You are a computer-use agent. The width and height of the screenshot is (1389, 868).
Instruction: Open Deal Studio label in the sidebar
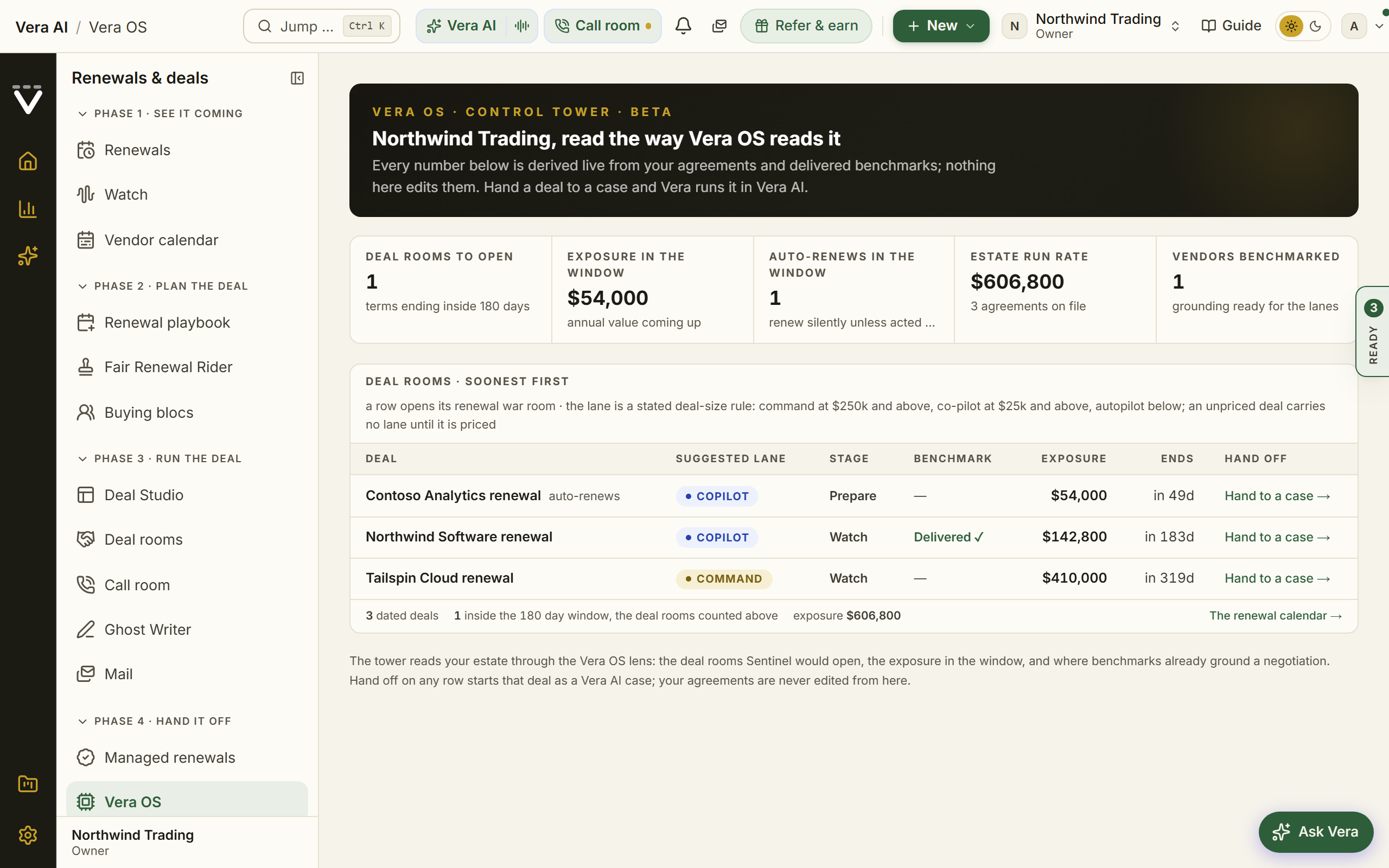[x=144, y=495]
